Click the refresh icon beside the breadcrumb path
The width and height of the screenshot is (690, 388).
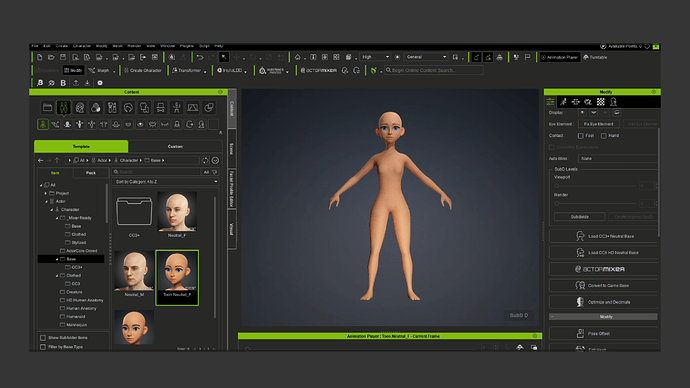[x=205, y=161]
